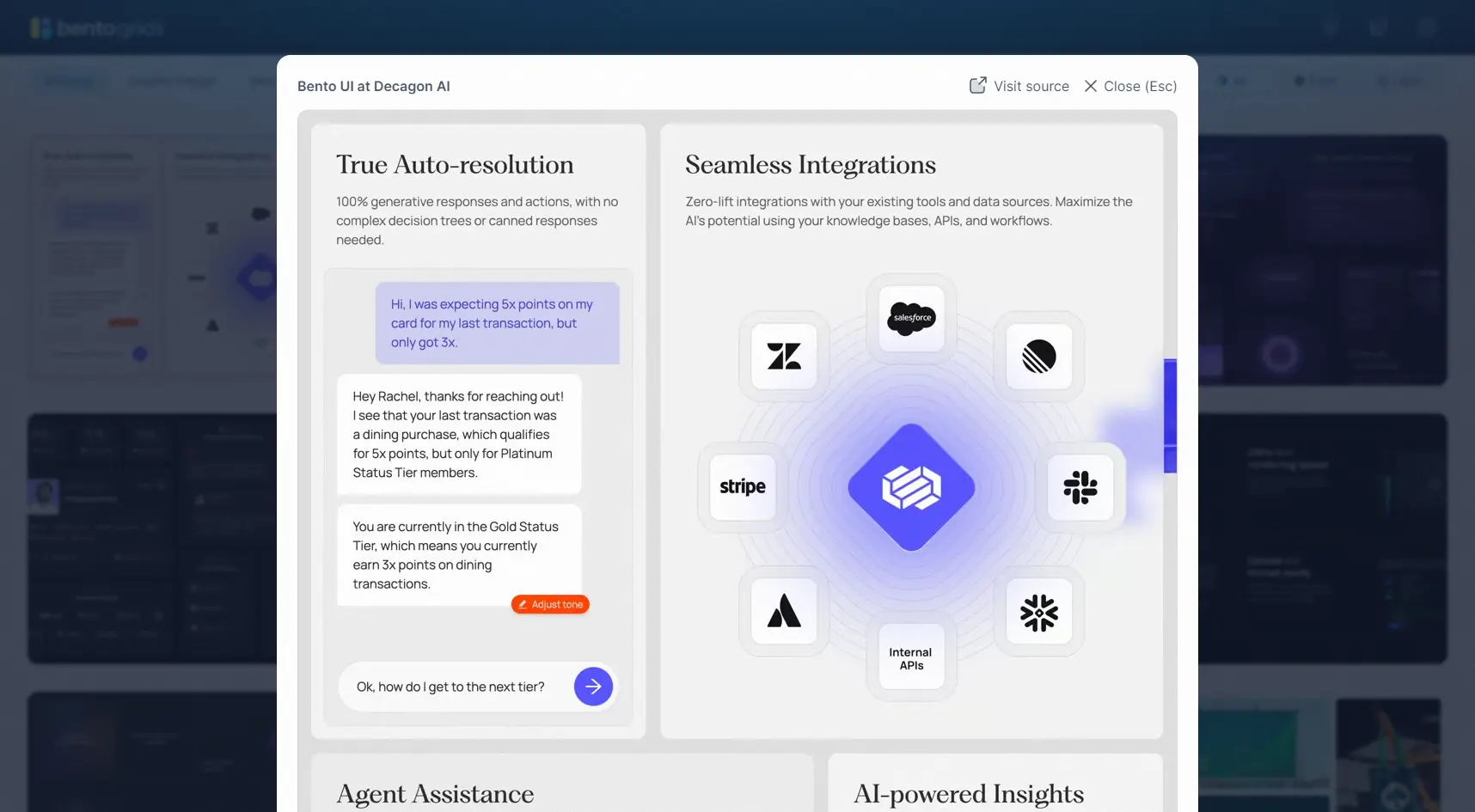Click the 'AI-powered Insights' heading
Screen dimensions: 1475x812
coord(969,794)
